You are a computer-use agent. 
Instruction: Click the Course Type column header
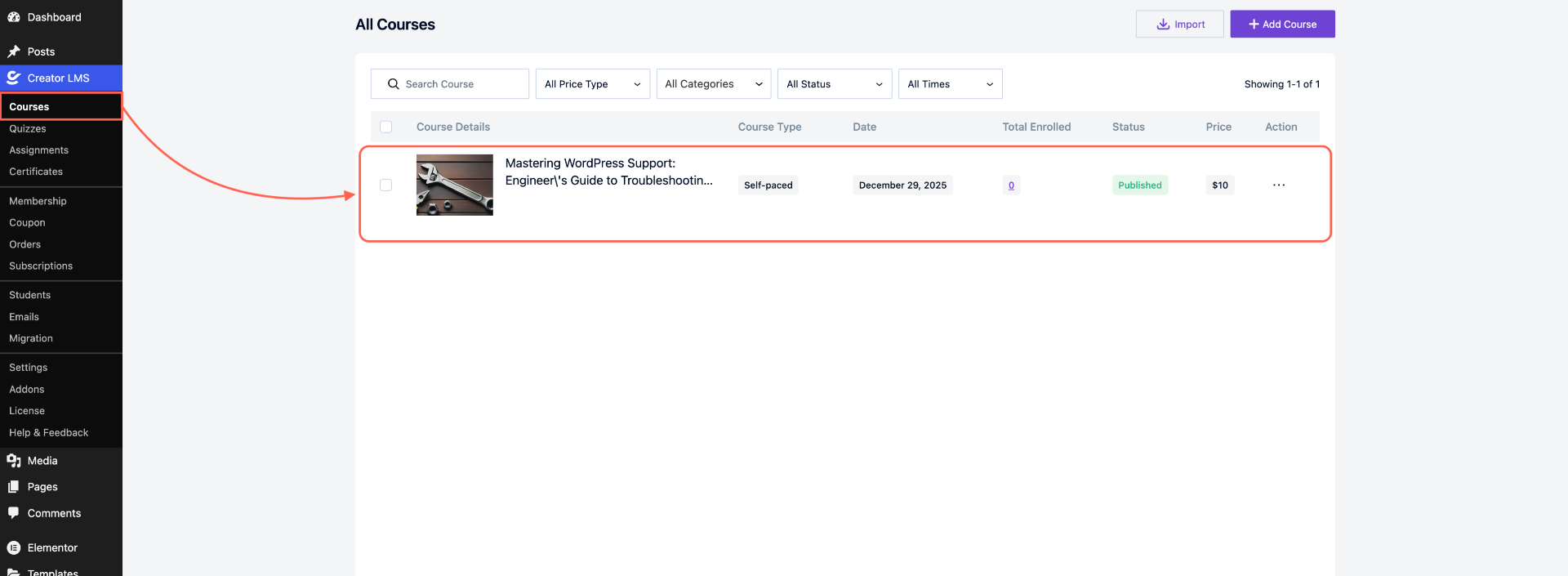(769, 127)
